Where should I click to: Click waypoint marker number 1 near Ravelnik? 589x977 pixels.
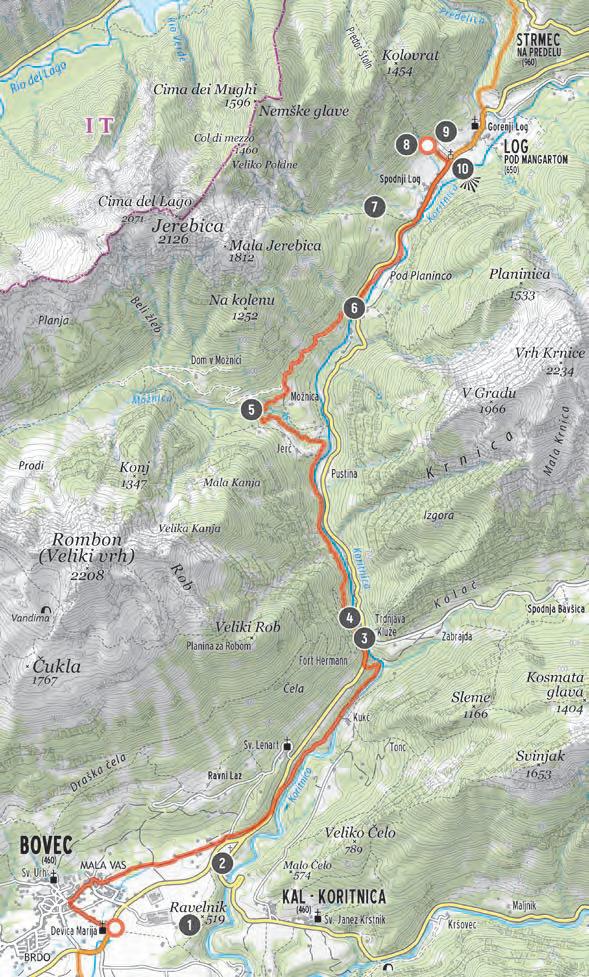(x=189, y=924)
